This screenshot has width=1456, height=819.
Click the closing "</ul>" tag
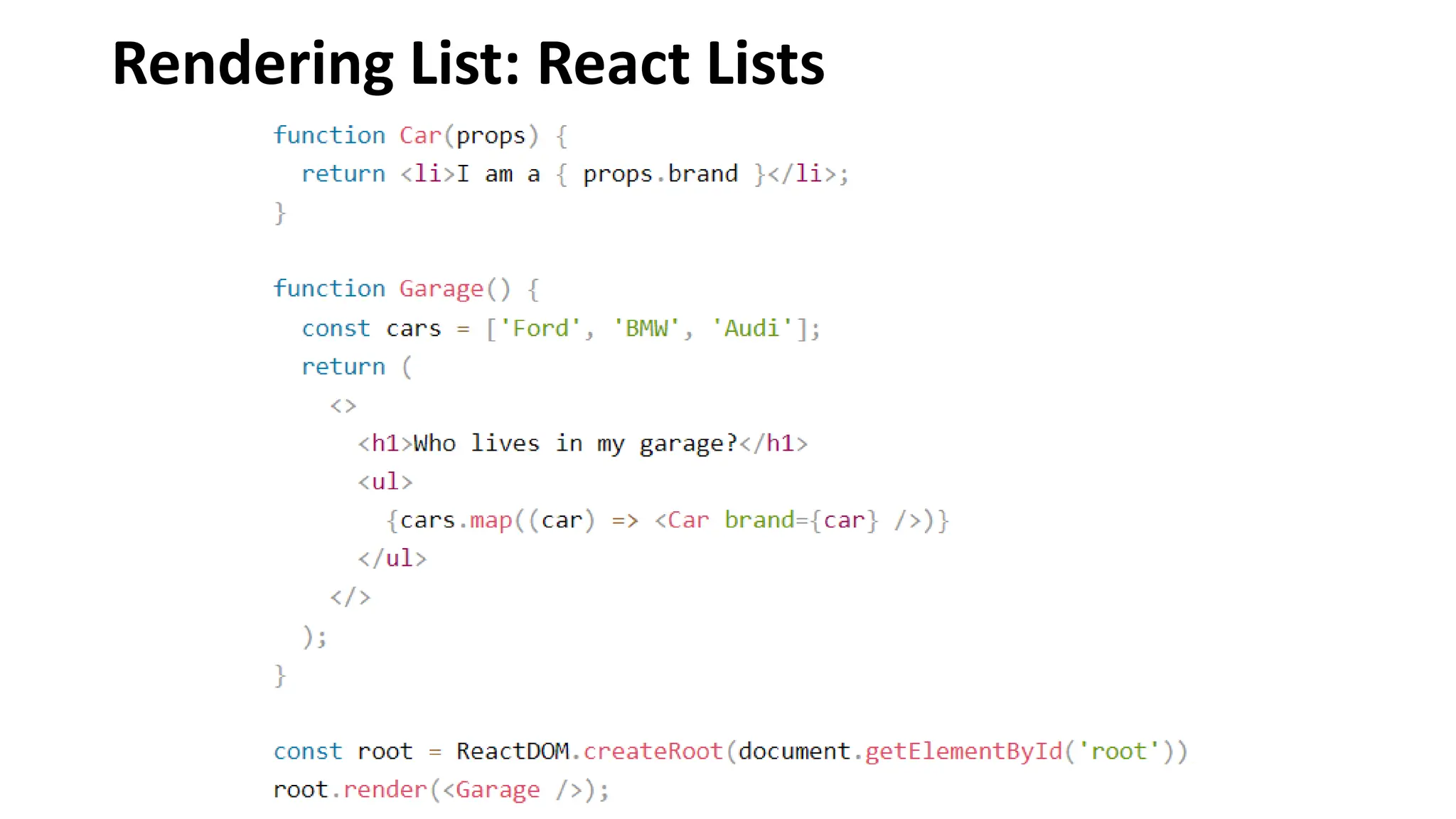[392, 558]
